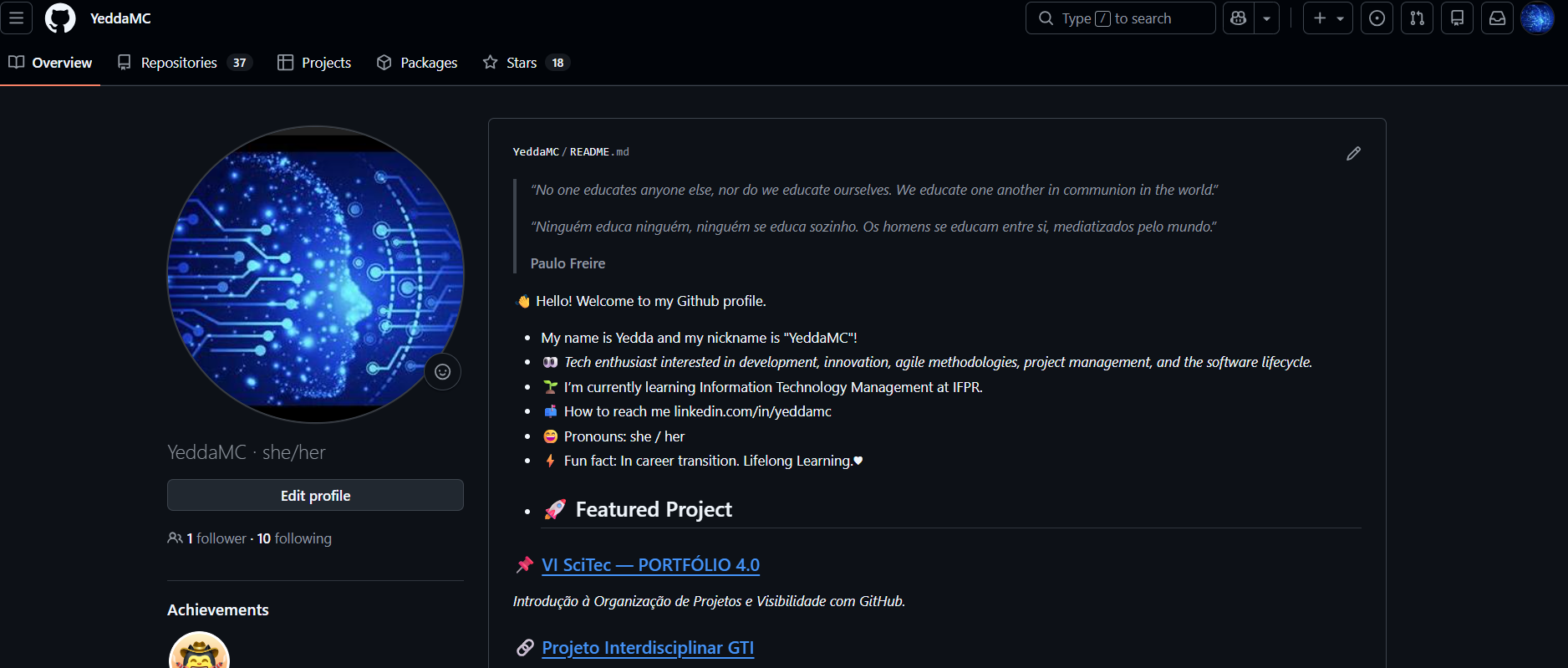Open the hamburger navigation menu

[16, 18]
